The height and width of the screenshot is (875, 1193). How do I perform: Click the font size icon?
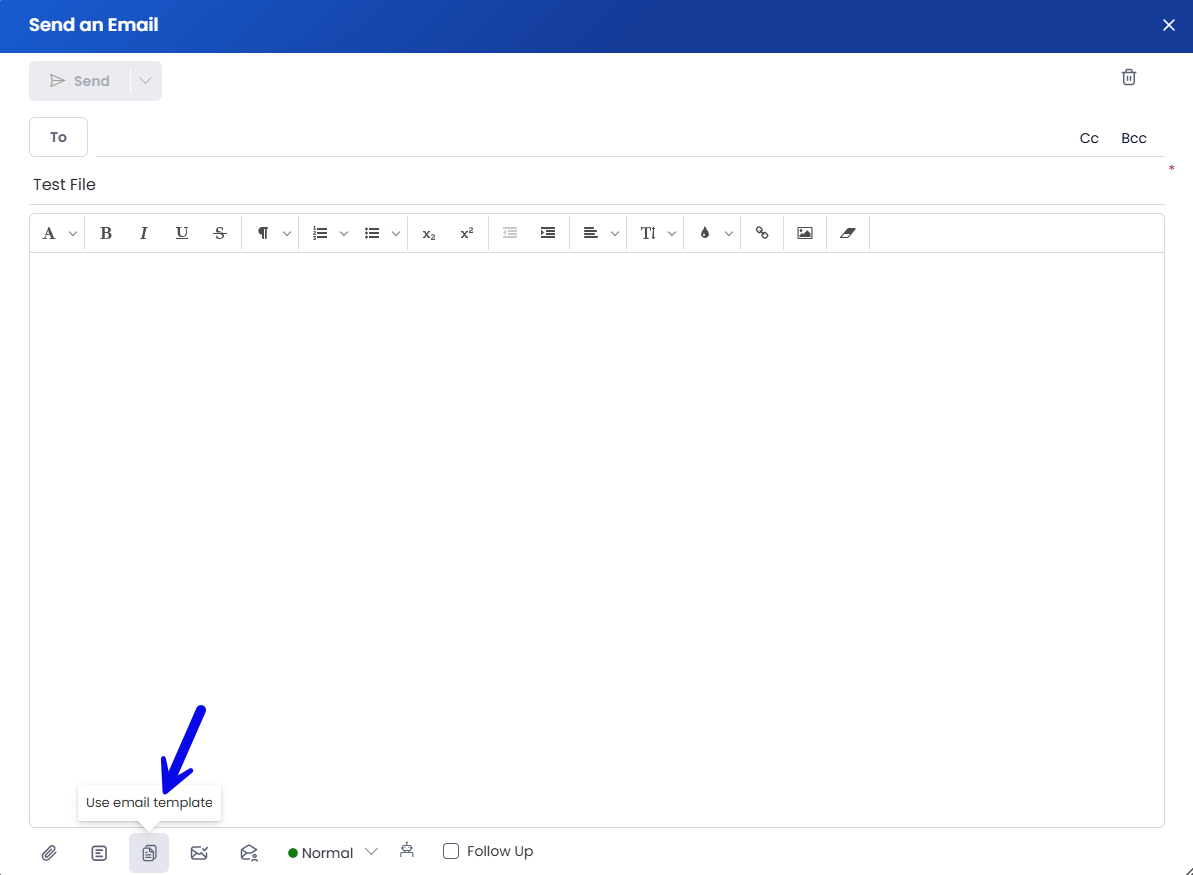point(647,234)
